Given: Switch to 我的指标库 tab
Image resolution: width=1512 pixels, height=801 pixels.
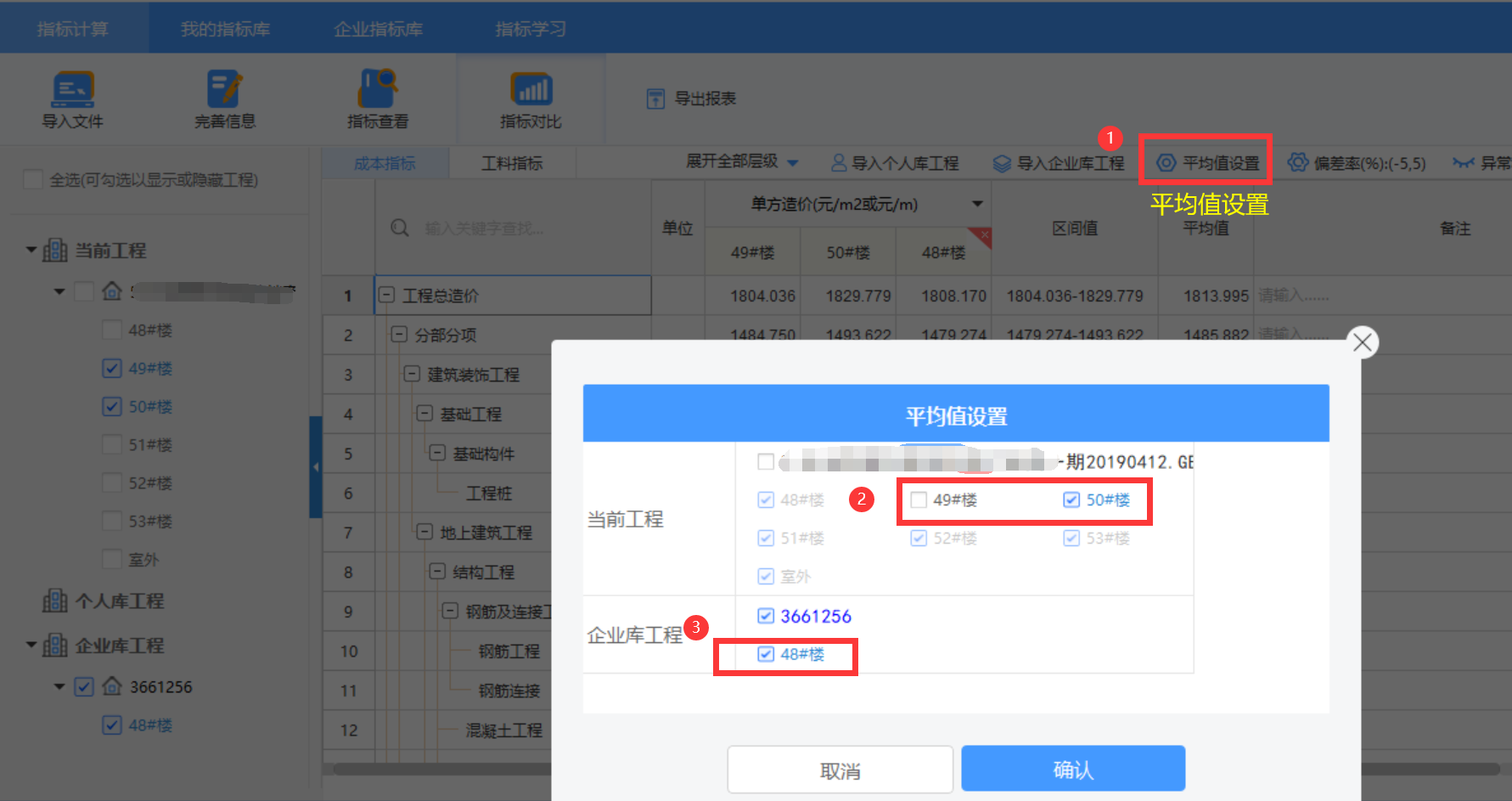Looking at the screenshot, I should [225, 29].
